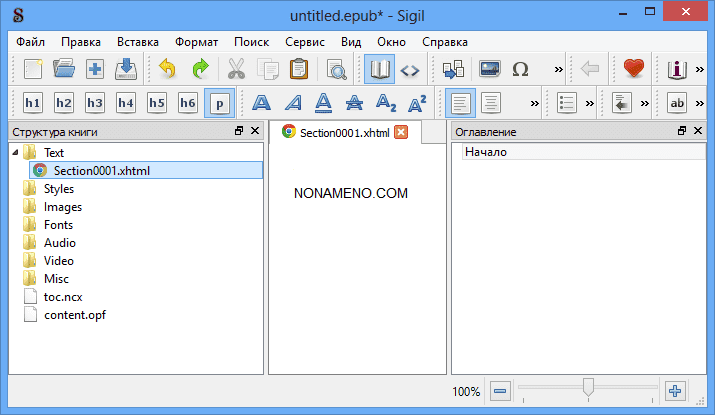The width and height of the screenshot is (715, 415).
Task: Click the Donate heart icon
Action: [x=632, y=69]
